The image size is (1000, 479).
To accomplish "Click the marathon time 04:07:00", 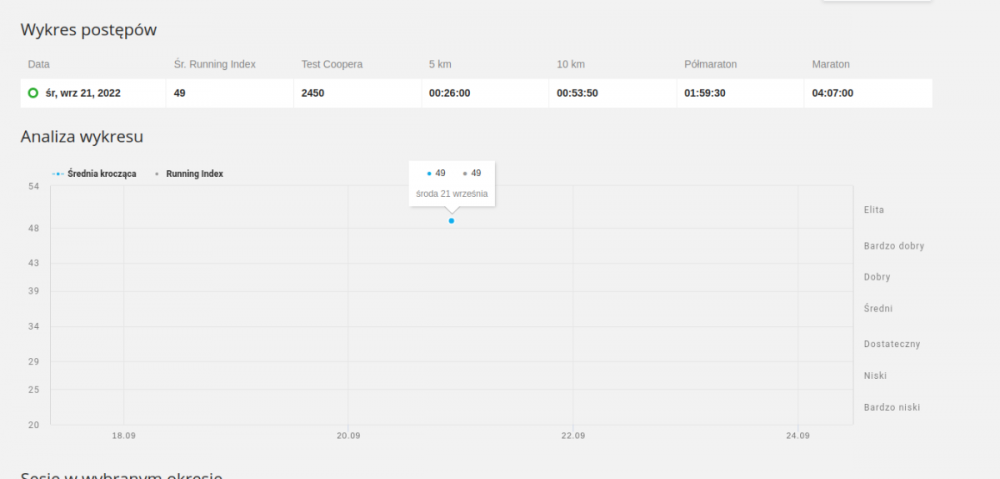I will pos(833,93).
